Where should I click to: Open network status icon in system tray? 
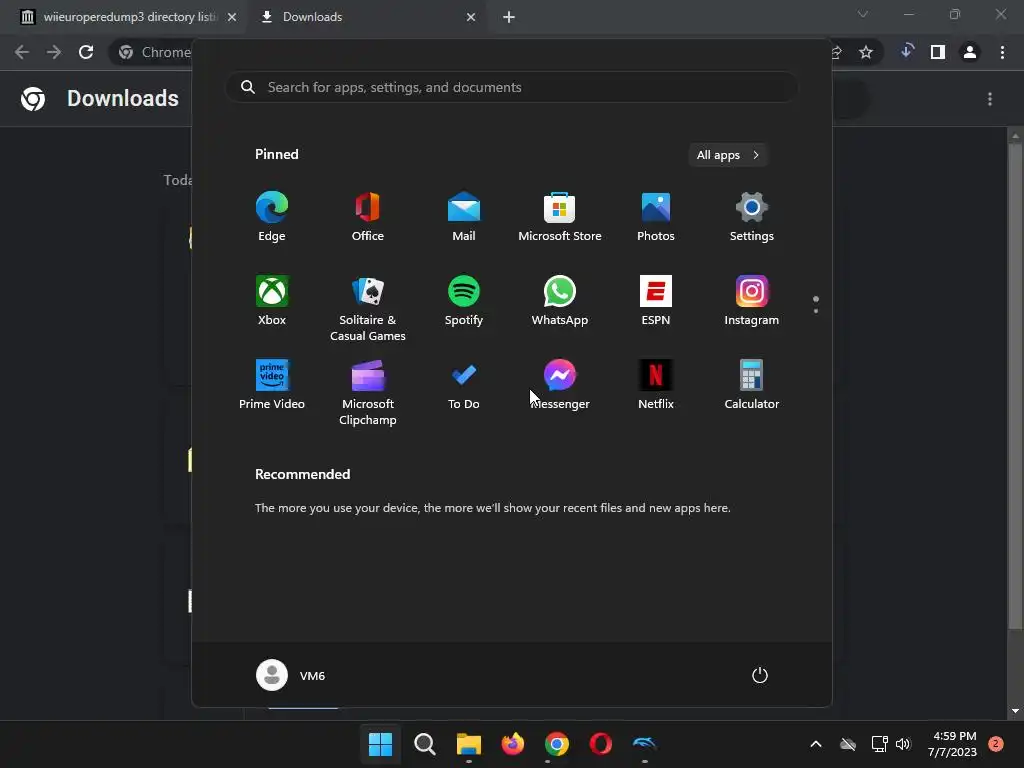coord(879,743)
